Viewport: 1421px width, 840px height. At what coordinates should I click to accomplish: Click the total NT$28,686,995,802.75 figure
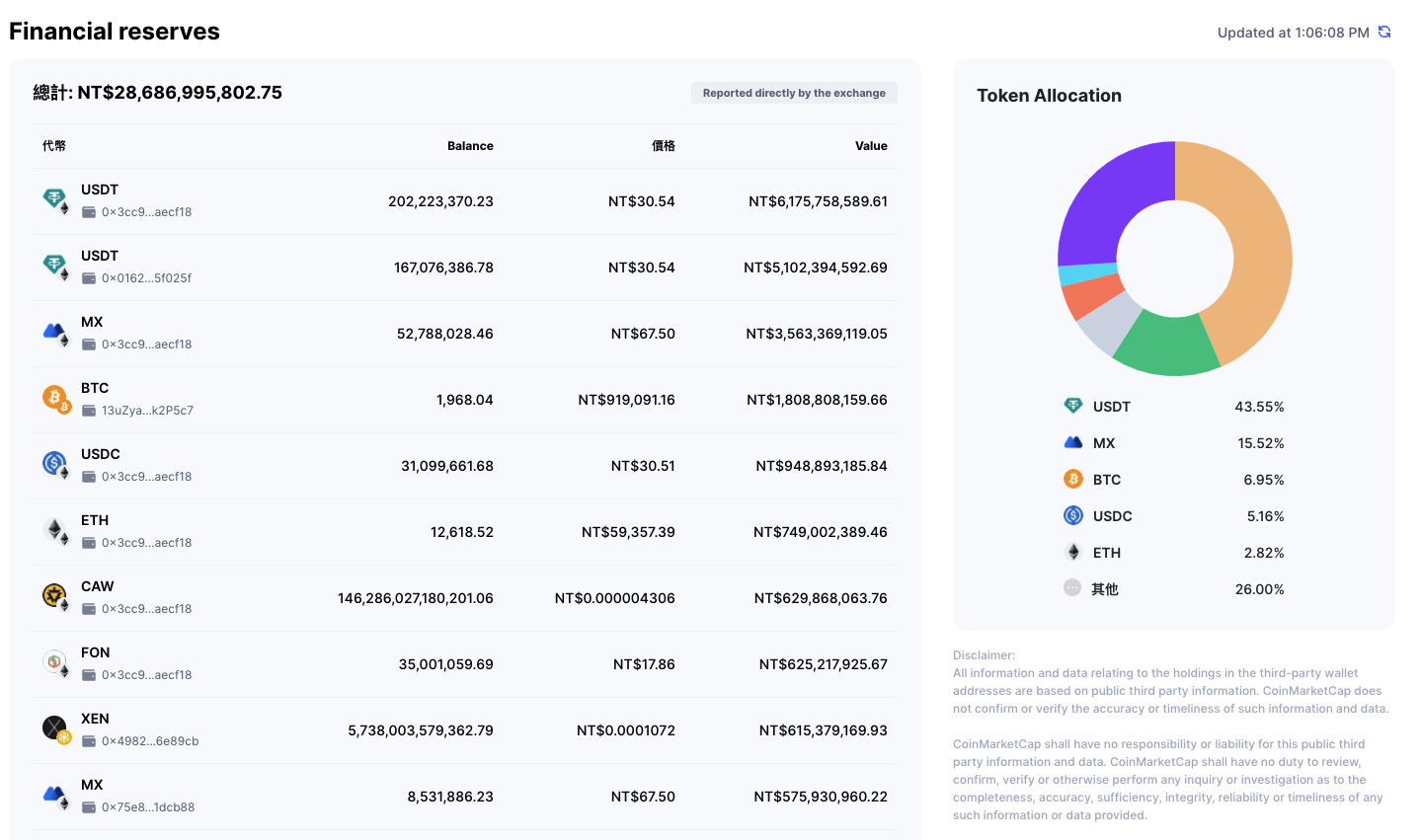click(180, 93)
